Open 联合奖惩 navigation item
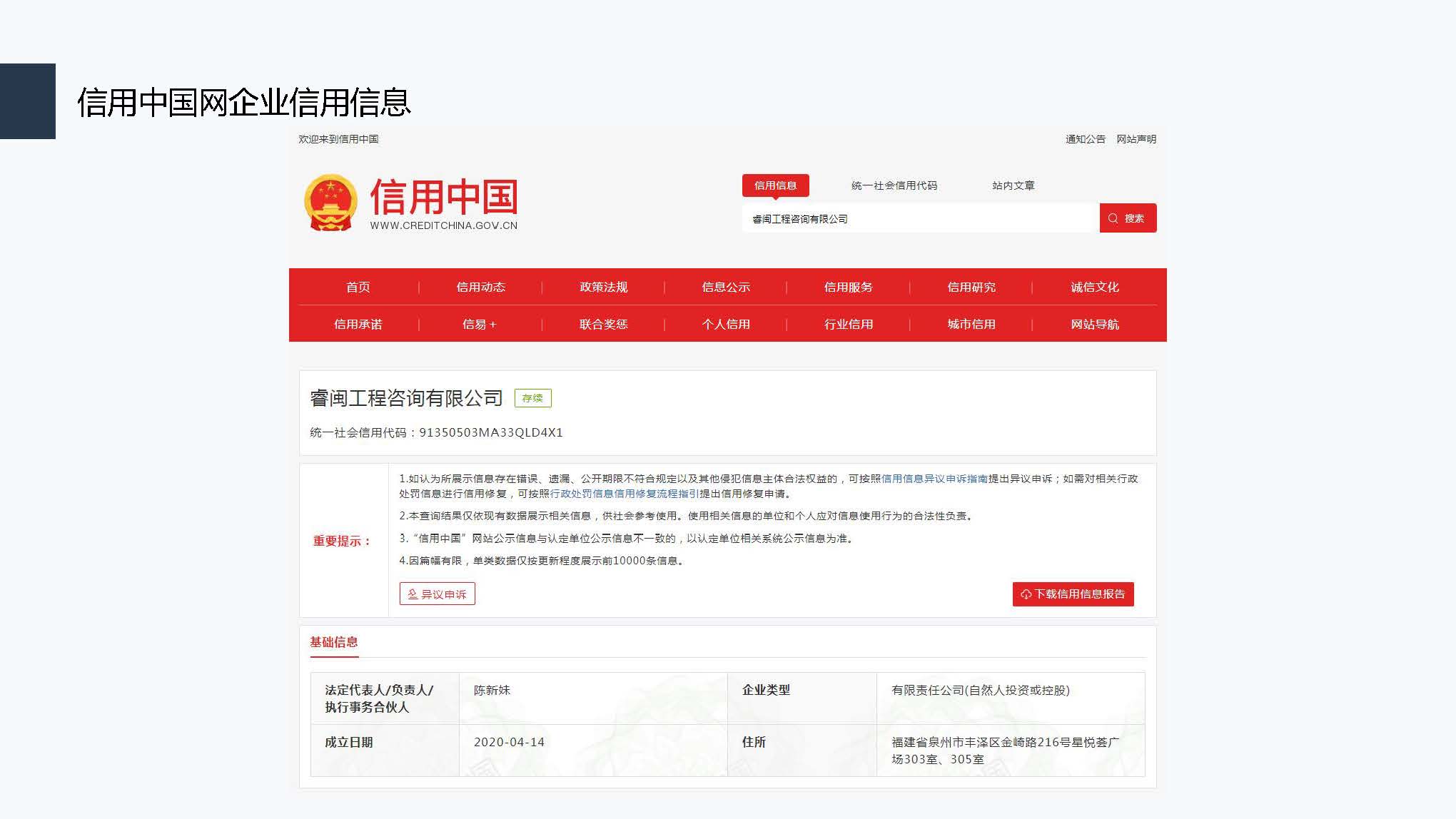The image size is (1456, 819). pos(604,324)
